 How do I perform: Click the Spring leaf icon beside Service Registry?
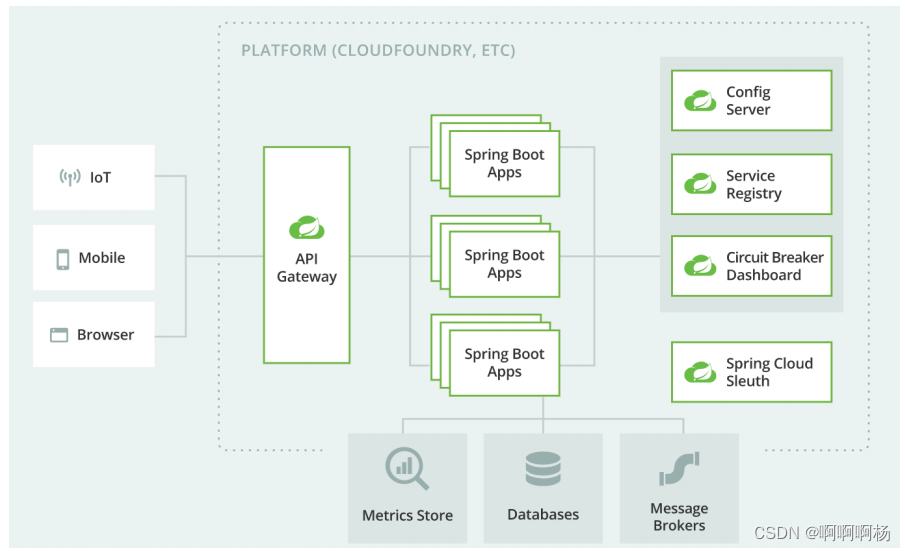700,184
